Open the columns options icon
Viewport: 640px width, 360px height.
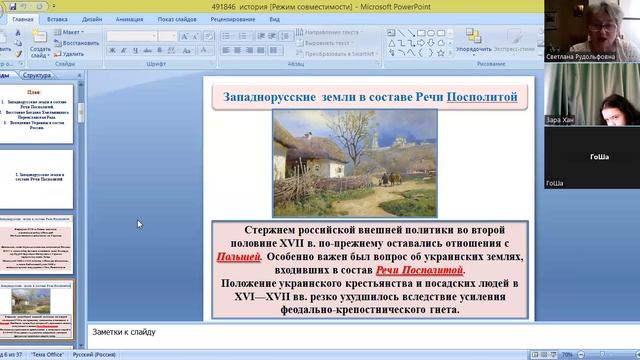tap(275, 50)
